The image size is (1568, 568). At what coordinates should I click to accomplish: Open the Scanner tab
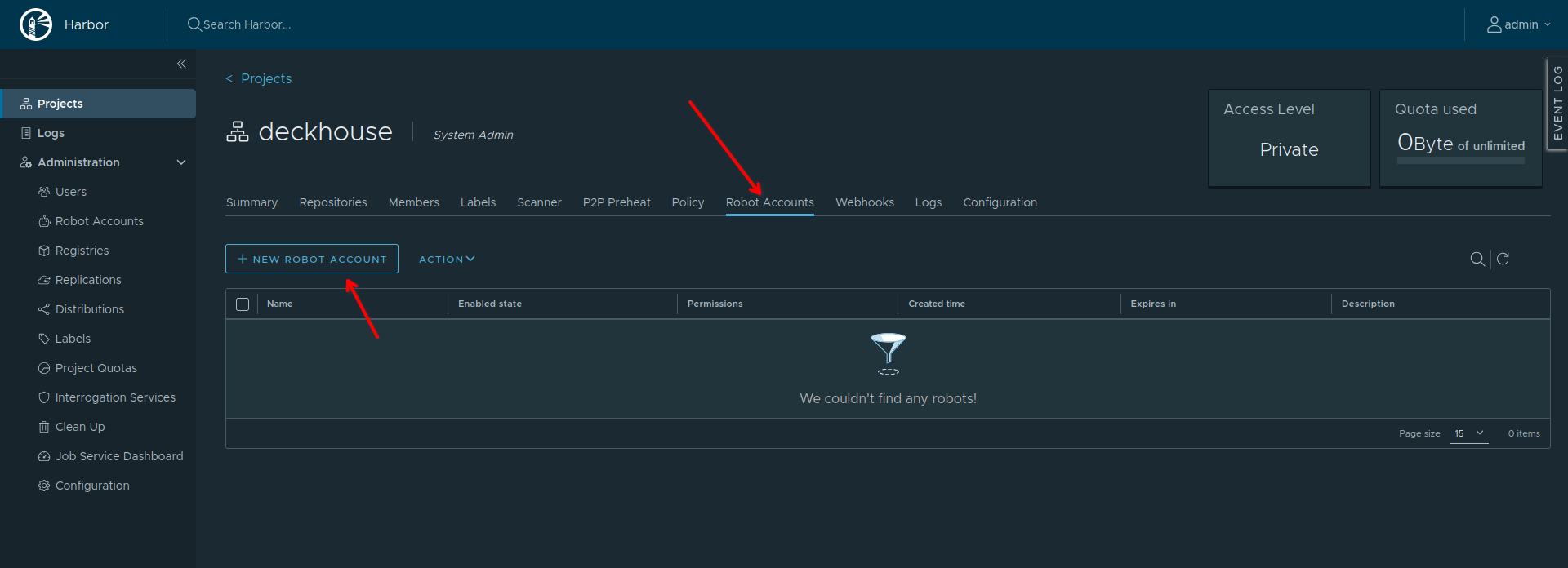(x=539, y=202)
